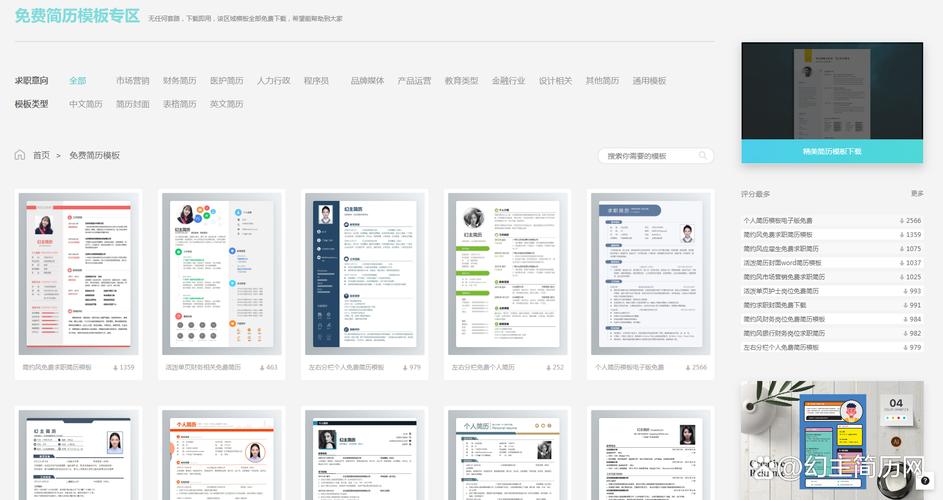This screenshot has height=500, width=943.
Task: Open the second-row thumbnail with the teal 个人简历 header
Action: click(x=508, y=455)
